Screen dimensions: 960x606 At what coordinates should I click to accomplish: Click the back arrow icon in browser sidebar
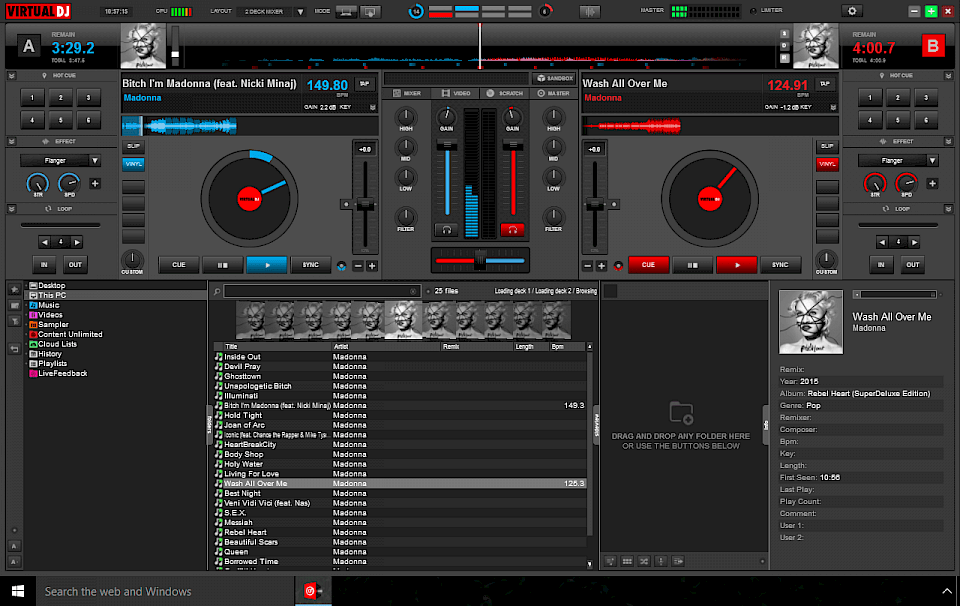click(15, 349)
